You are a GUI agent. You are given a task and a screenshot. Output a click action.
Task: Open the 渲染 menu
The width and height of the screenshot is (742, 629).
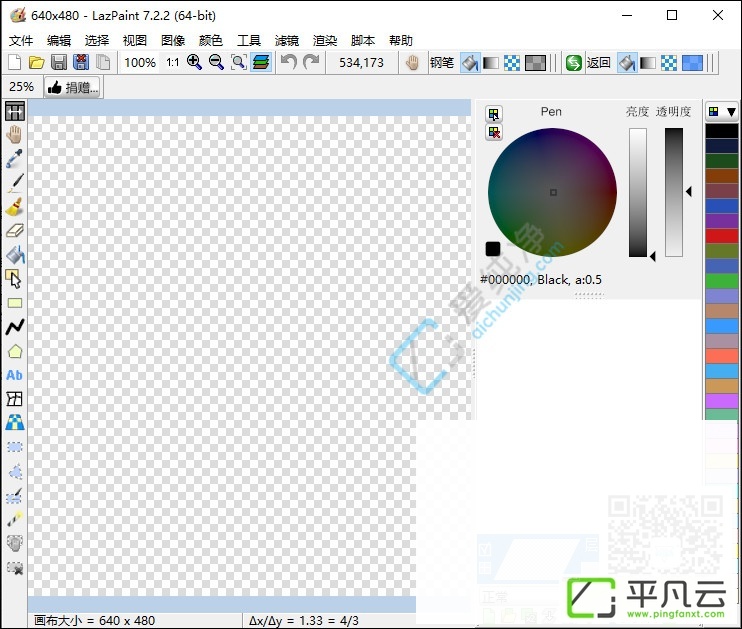325,40
